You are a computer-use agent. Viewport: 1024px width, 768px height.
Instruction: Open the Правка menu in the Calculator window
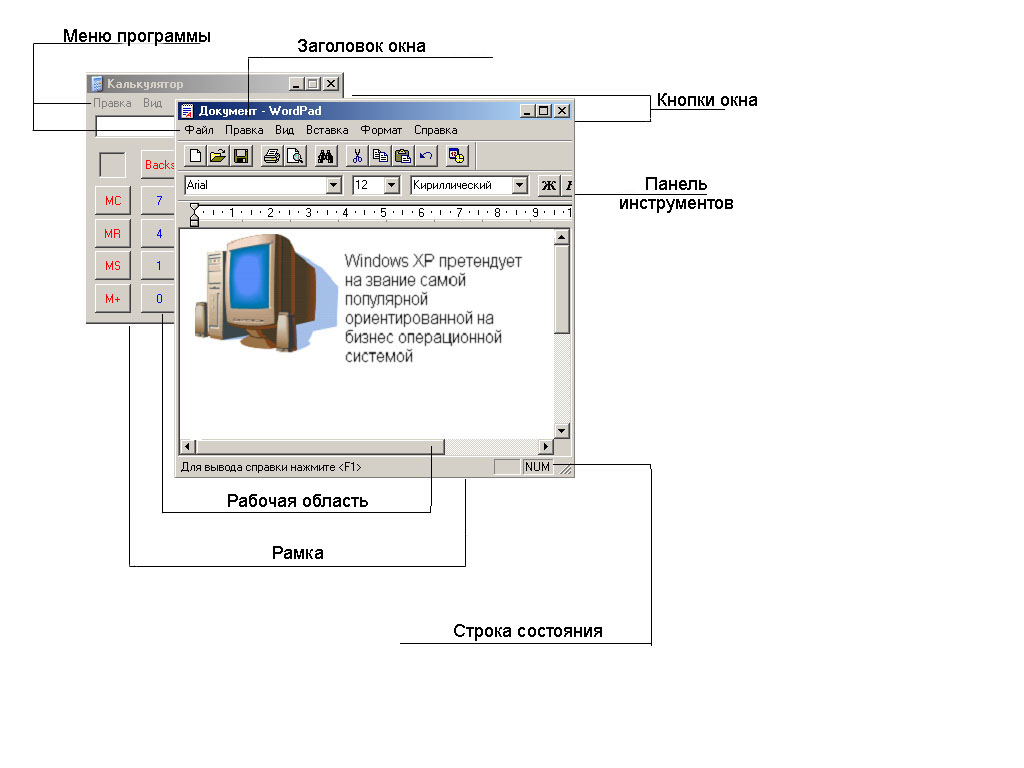coord(112,103)
